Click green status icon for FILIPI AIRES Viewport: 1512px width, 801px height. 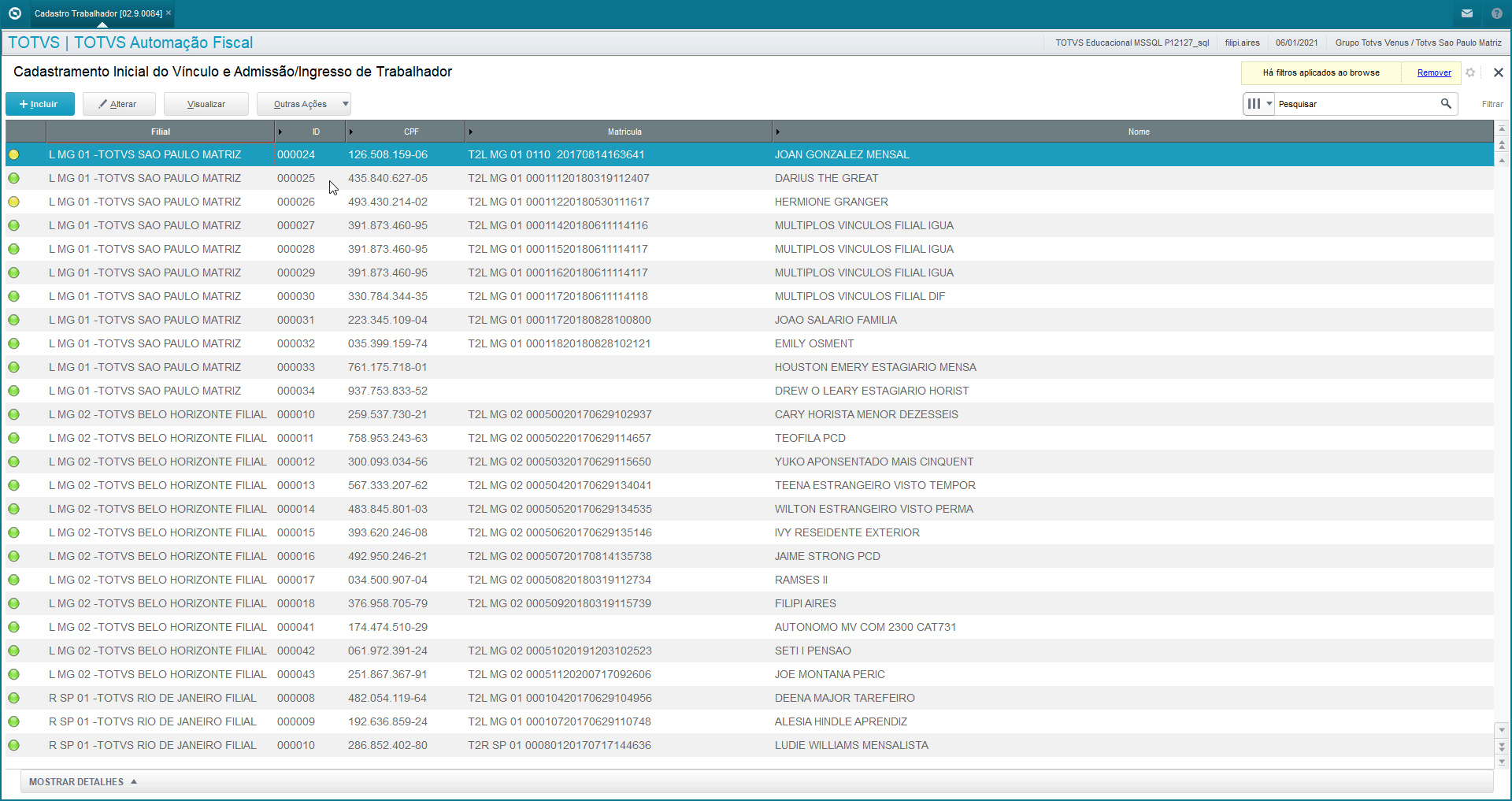coord(14,603)
